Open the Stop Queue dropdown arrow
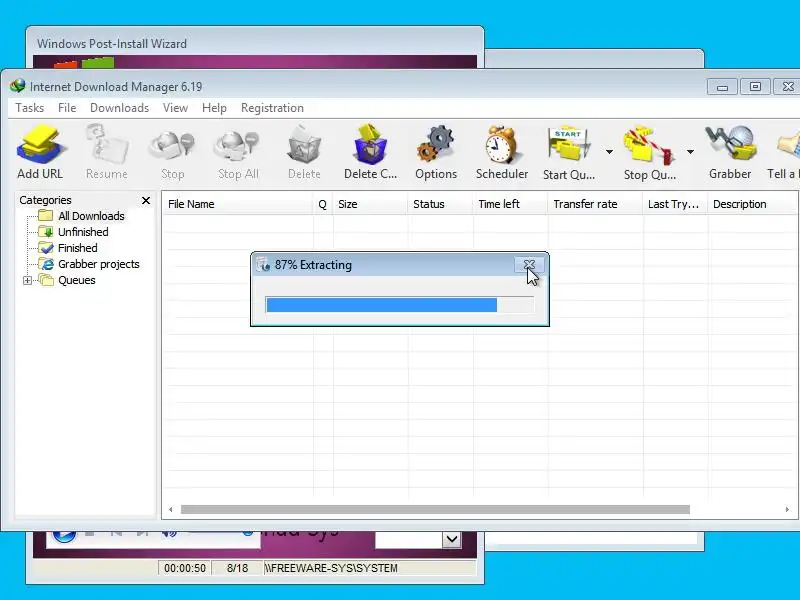 click(x=690, y=152)
